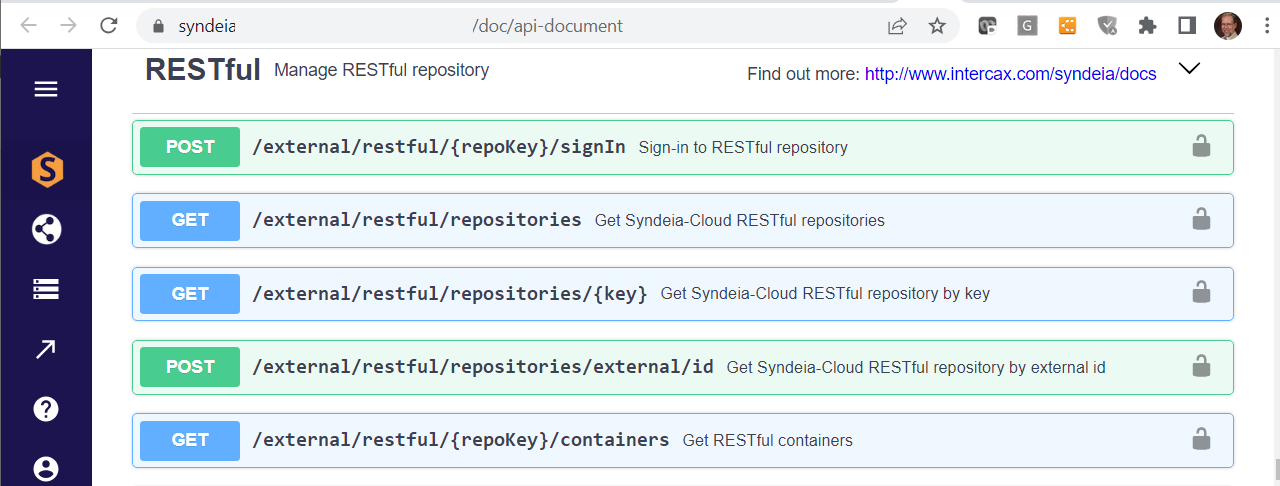This screenshot has width=1280, height=486.
Task: Open the user account icon in sidebar
Action: tap(46, 468)
